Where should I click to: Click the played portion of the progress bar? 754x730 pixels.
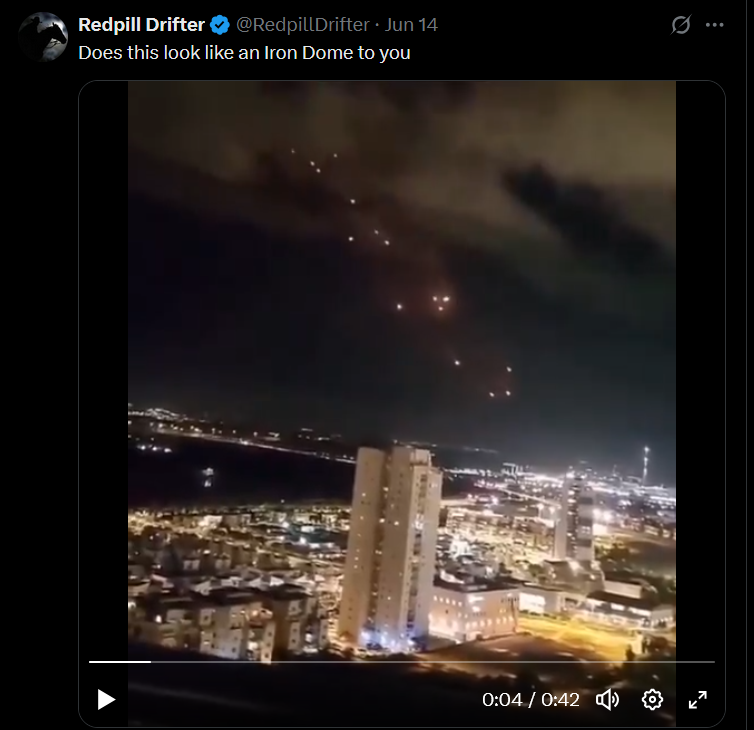click(120, 662)
